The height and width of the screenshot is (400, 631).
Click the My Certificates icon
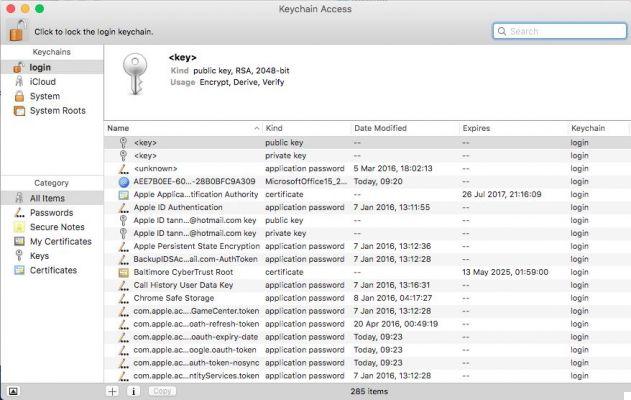click(x=19, y=241)
